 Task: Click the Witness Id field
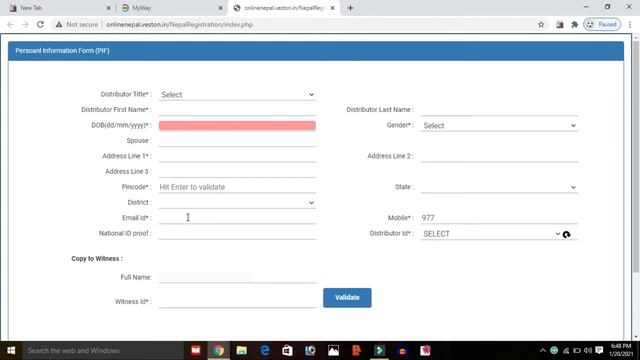[237, 302]
